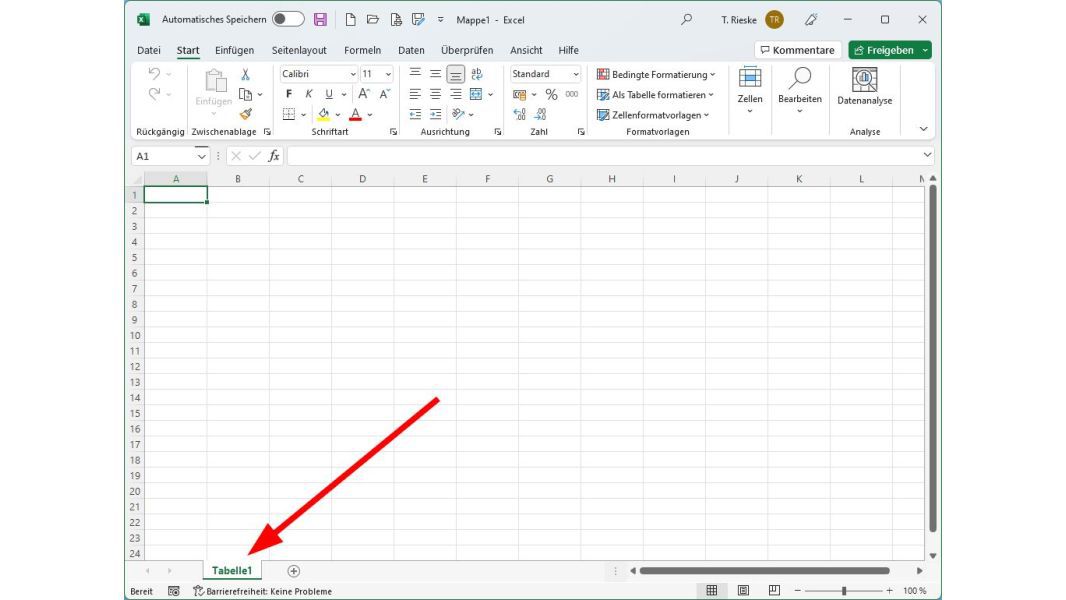Viewport: 1066px width, 600px height.
Task: Expand the formula bar
Action: [927, 156]
